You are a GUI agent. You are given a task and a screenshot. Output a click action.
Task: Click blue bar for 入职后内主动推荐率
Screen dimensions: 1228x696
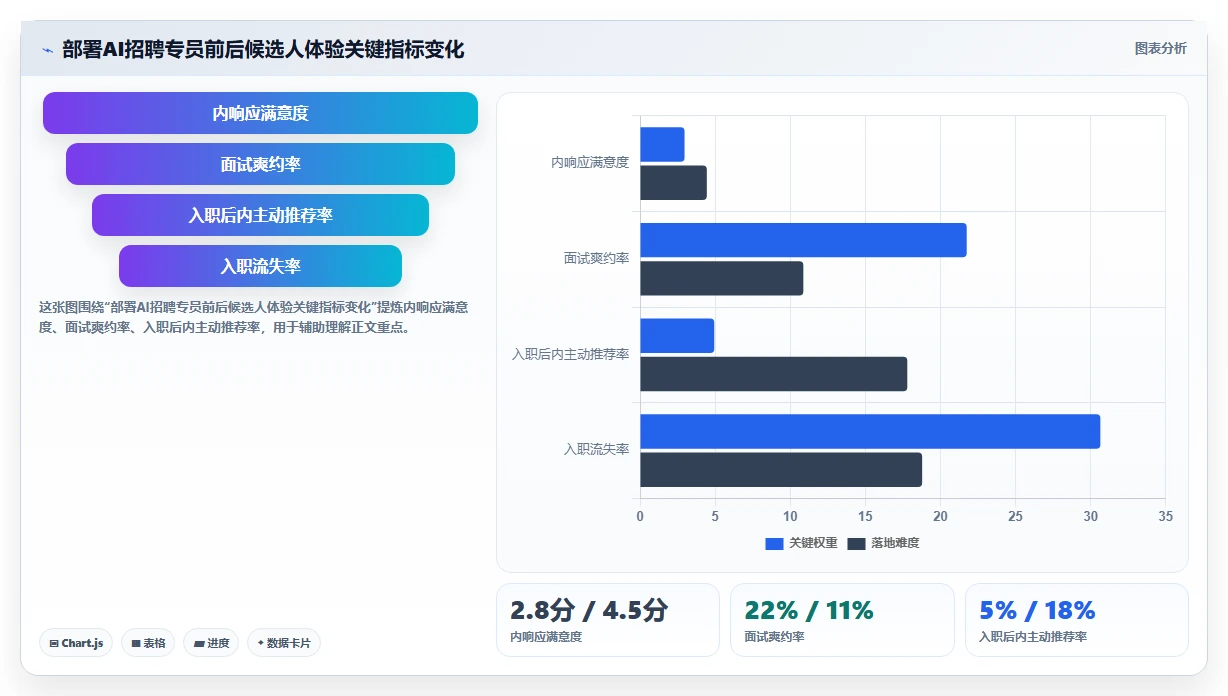click(677, 335)
